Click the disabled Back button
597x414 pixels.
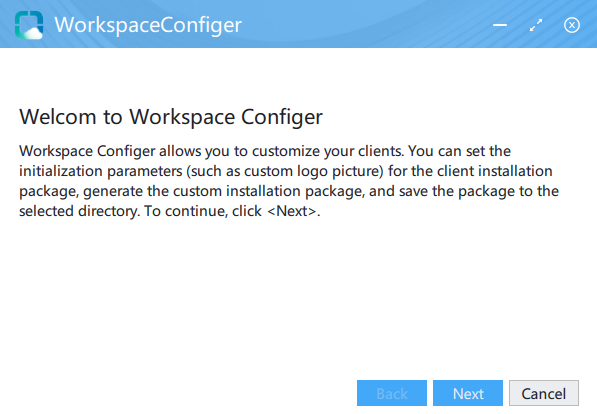392,393
